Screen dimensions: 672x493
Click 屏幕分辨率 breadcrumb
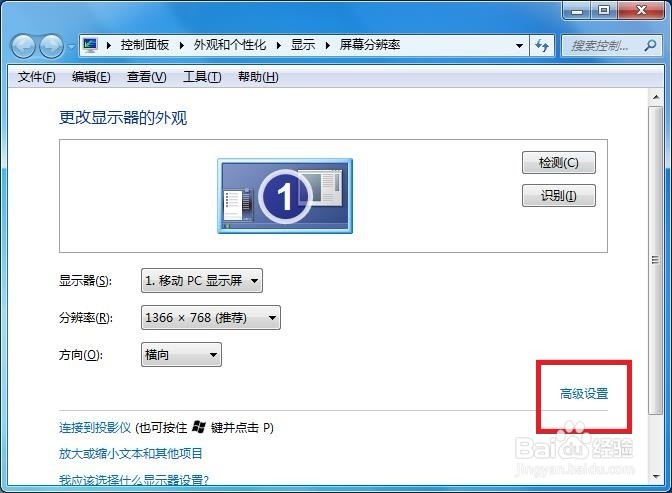click(x=370, y=45)
